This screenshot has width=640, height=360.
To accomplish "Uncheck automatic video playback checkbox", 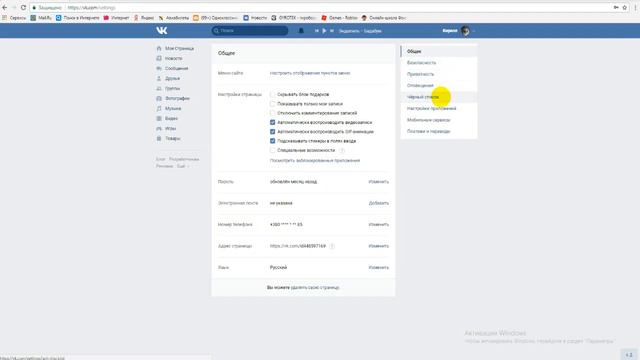I will pyautogui.click(x=272, y=122).
